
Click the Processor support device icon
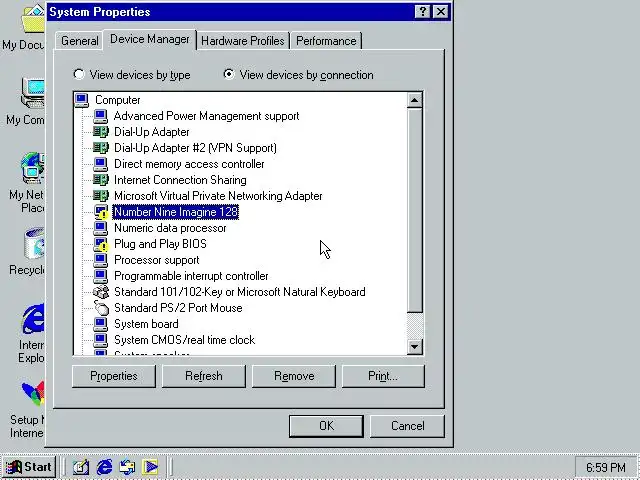coord(100,260)
